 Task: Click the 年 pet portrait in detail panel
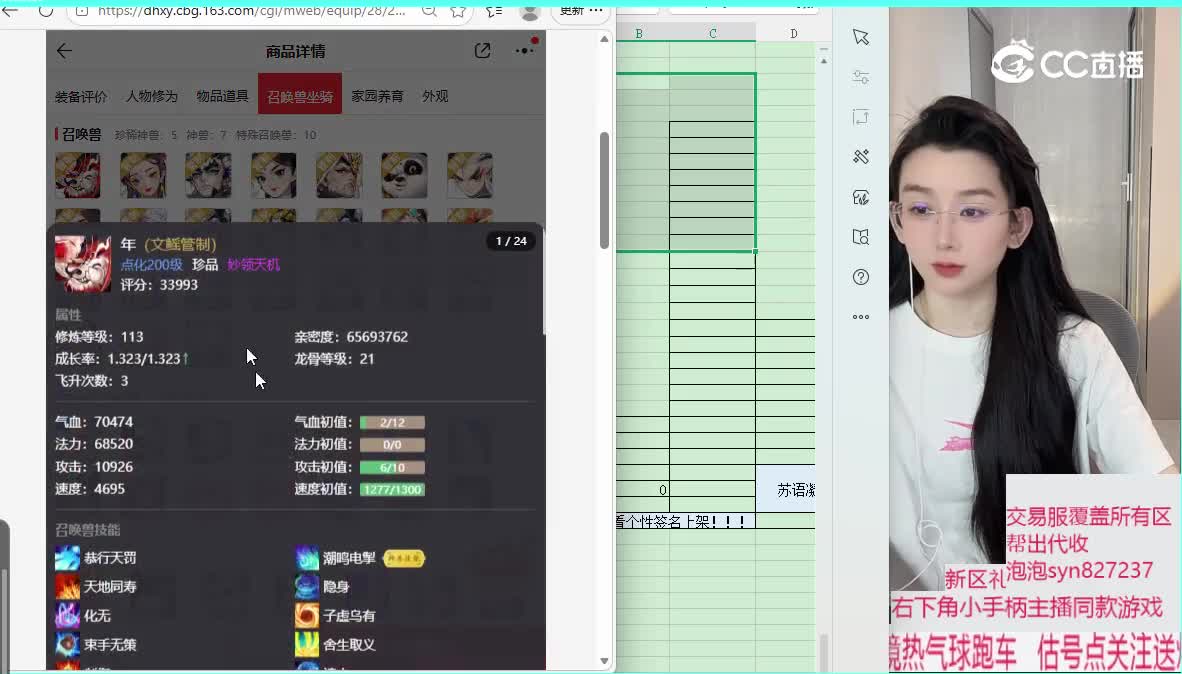83,264
